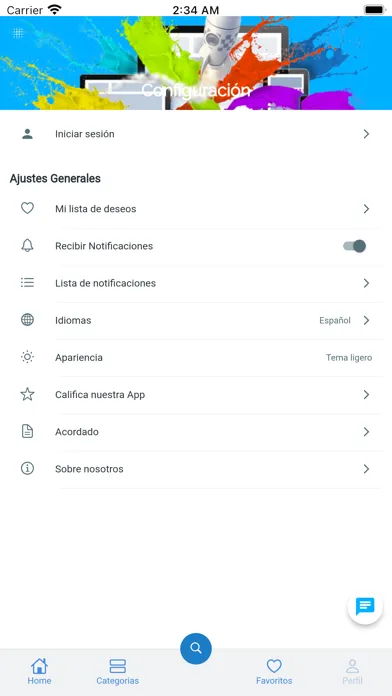392x696 pixels.
Task: Switch to the Home tab
Action: [39, 672]
